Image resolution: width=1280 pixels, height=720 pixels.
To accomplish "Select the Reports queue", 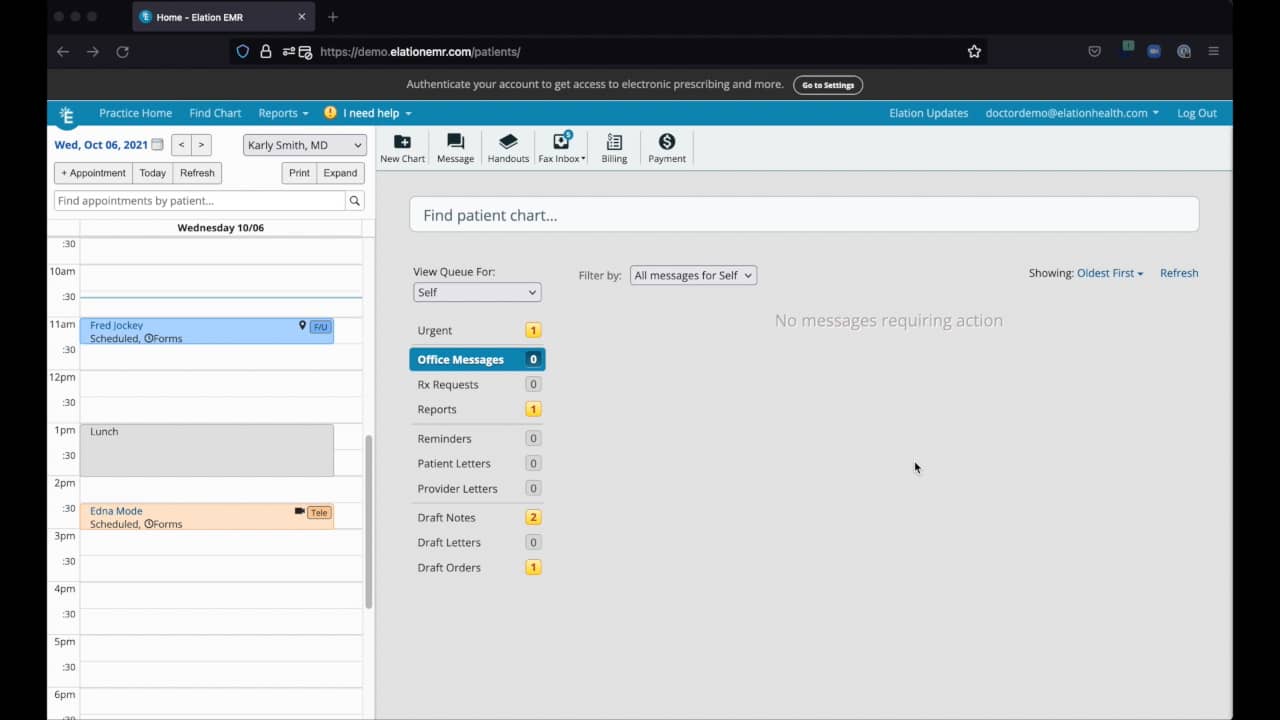I will [x=477, y=409].
